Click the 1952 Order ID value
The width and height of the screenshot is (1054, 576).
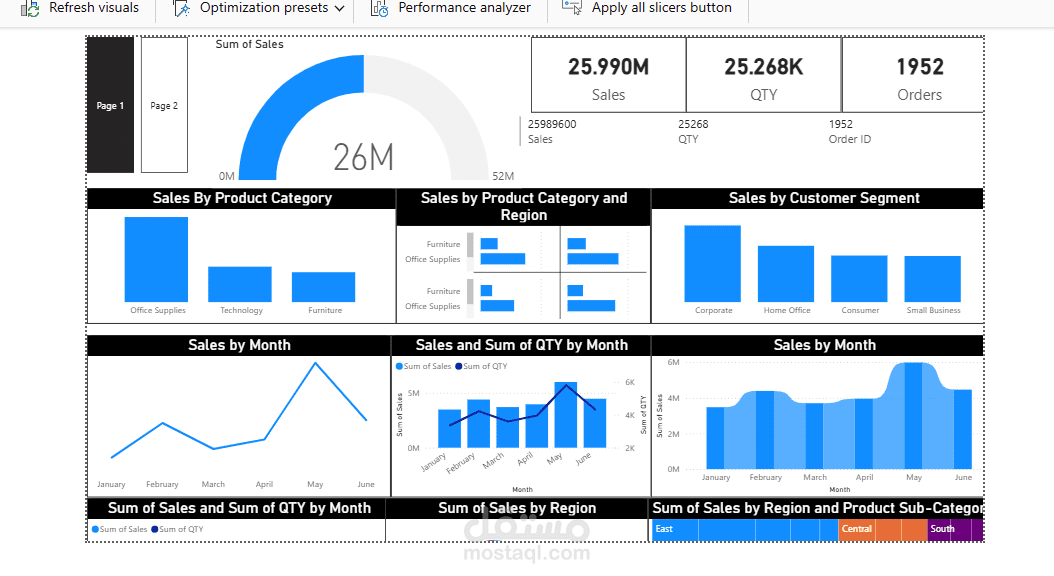pos(840,124)
